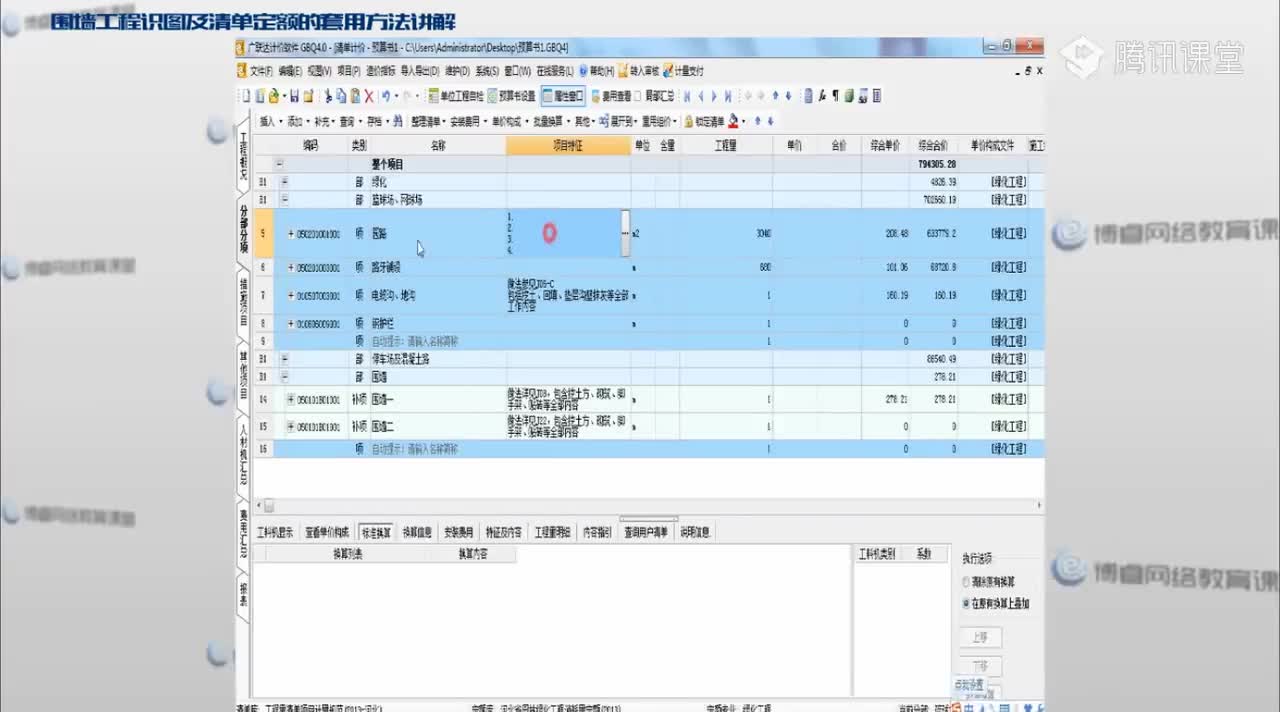Screen dimensions: 1280x712
Task: Open the 整理清单 dropdown
Action: pos(428,121)
